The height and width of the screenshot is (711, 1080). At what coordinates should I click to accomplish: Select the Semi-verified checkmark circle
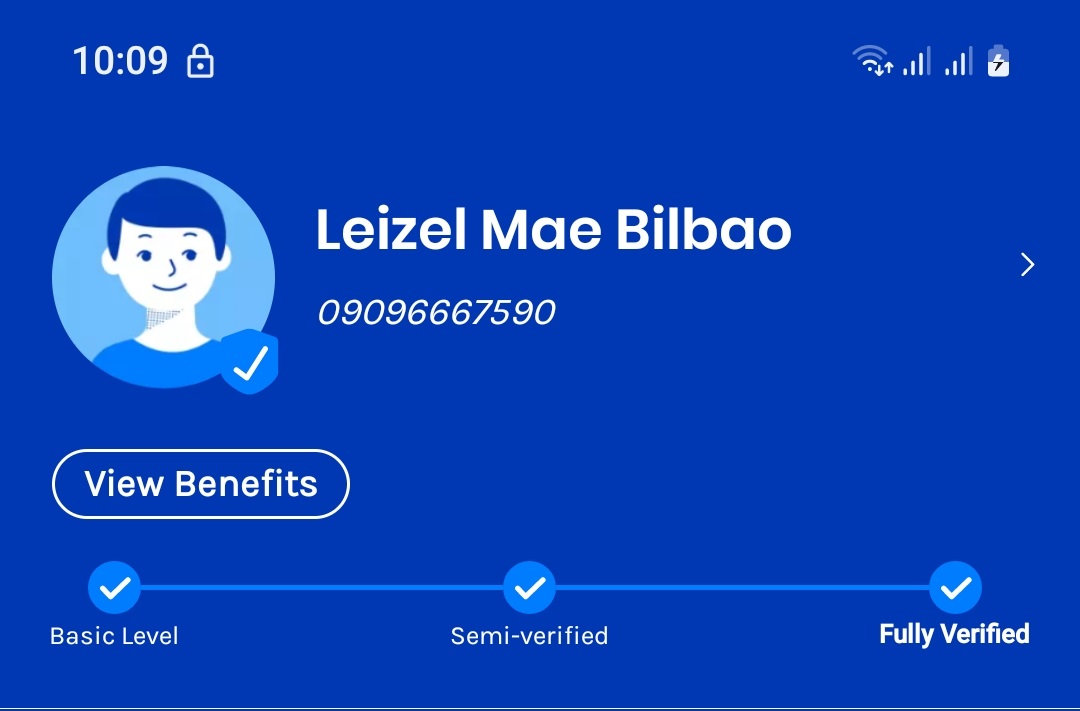coord(529,588)
